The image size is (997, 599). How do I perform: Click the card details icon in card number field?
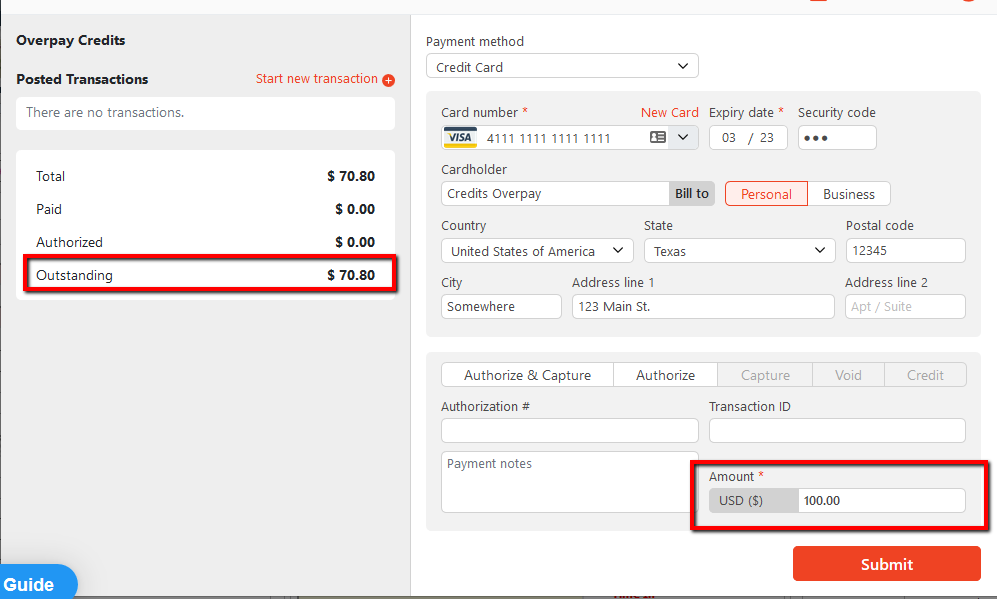click(657, 138)
